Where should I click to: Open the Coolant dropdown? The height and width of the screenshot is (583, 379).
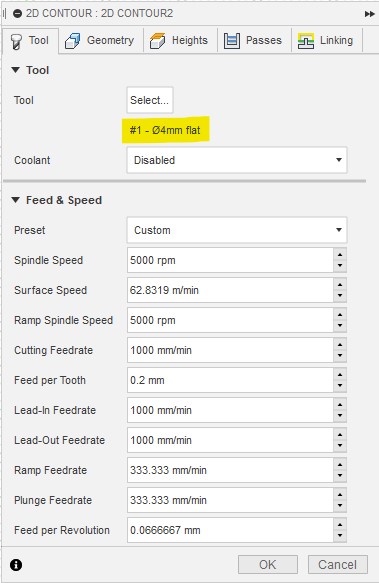click(237, 160)
